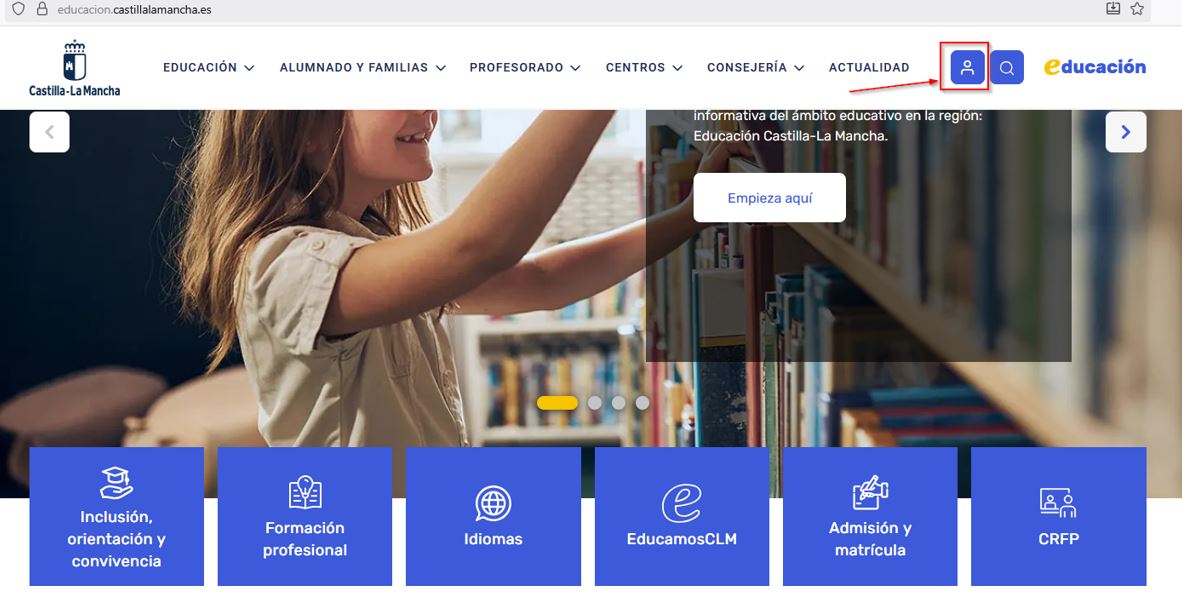Open the Idiomas globe tile
Image resolution: width=1182 pixels, height=610 pixels.
[x=493, y=516]
